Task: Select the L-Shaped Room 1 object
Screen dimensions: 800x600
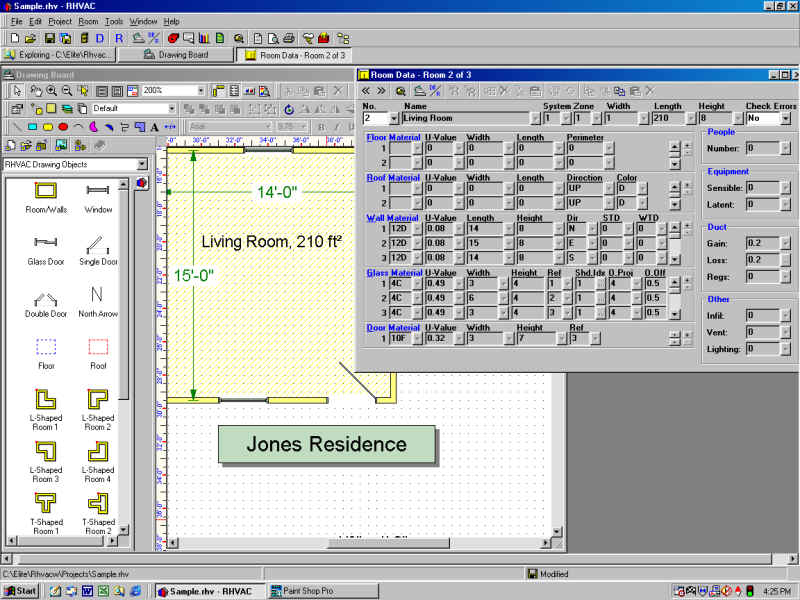Action: click(x=45, y=400)
